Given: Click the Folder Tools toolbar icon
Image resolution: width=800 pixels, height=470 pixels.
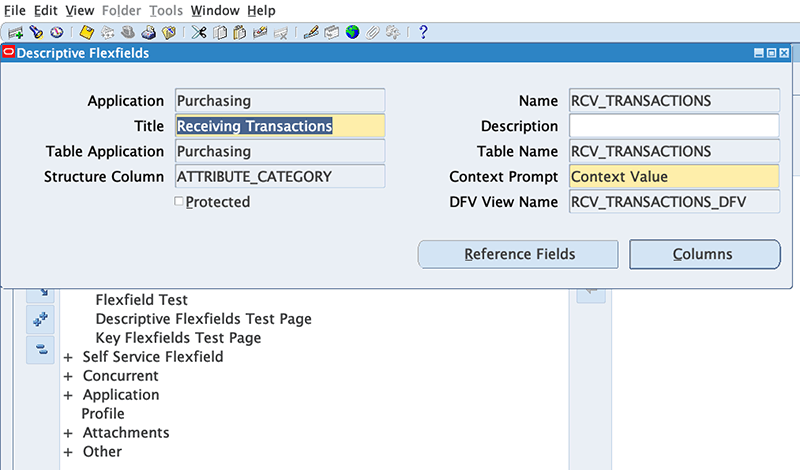Looking at the screenshot, I should point(393,33).
